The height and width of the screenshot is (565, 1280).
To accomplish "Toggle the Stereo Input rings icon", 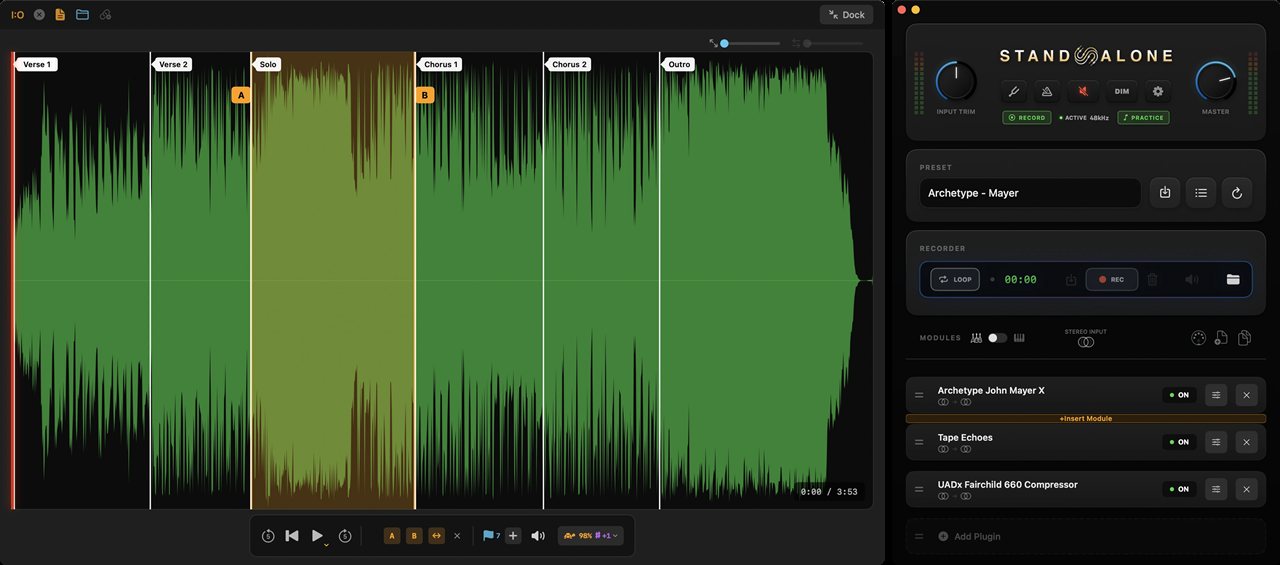I will pyautogui.click(x=1085, y=342).
